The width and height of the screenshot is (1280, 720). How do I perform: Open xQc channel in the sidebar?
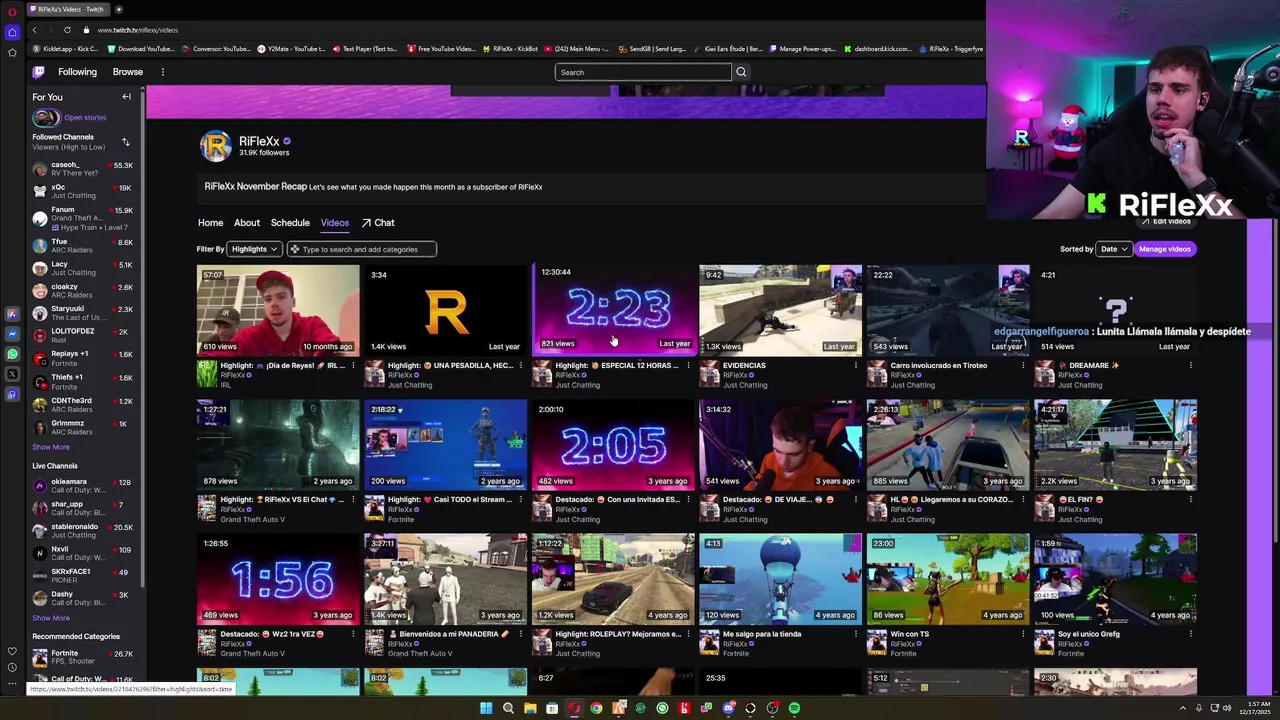pos(82,191)
